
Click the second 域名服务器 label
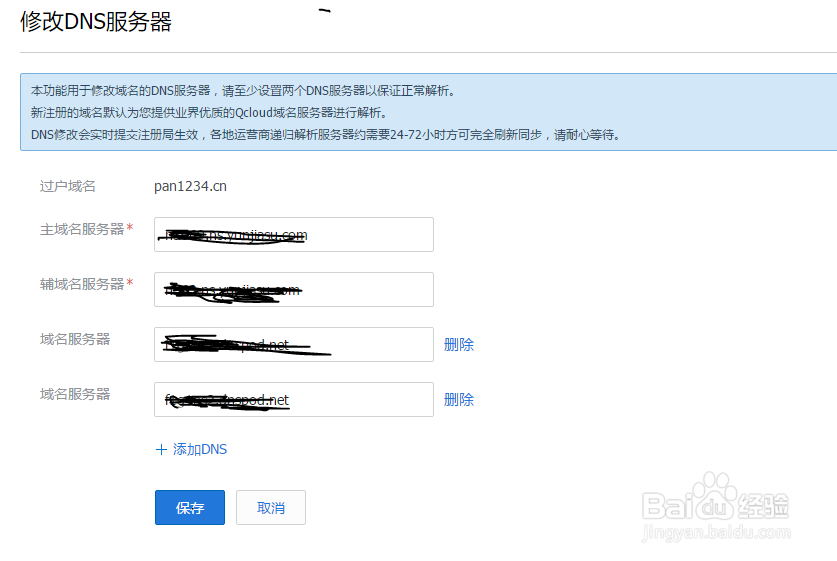75,394
